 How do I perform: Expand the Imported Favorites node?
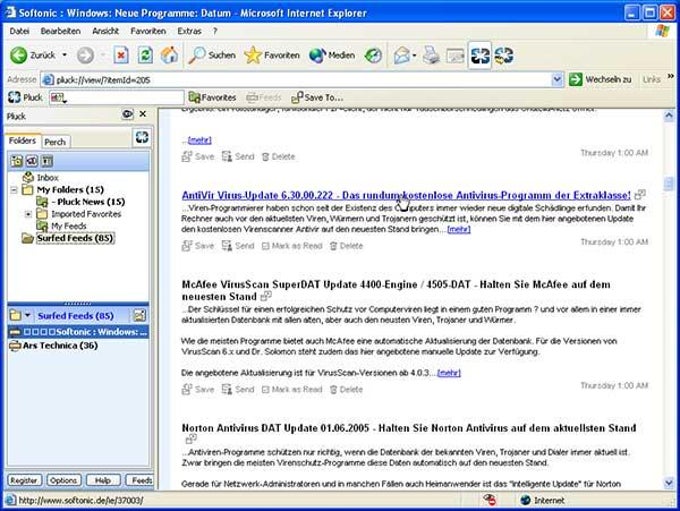pyautogui.click(x=28, y=214)
